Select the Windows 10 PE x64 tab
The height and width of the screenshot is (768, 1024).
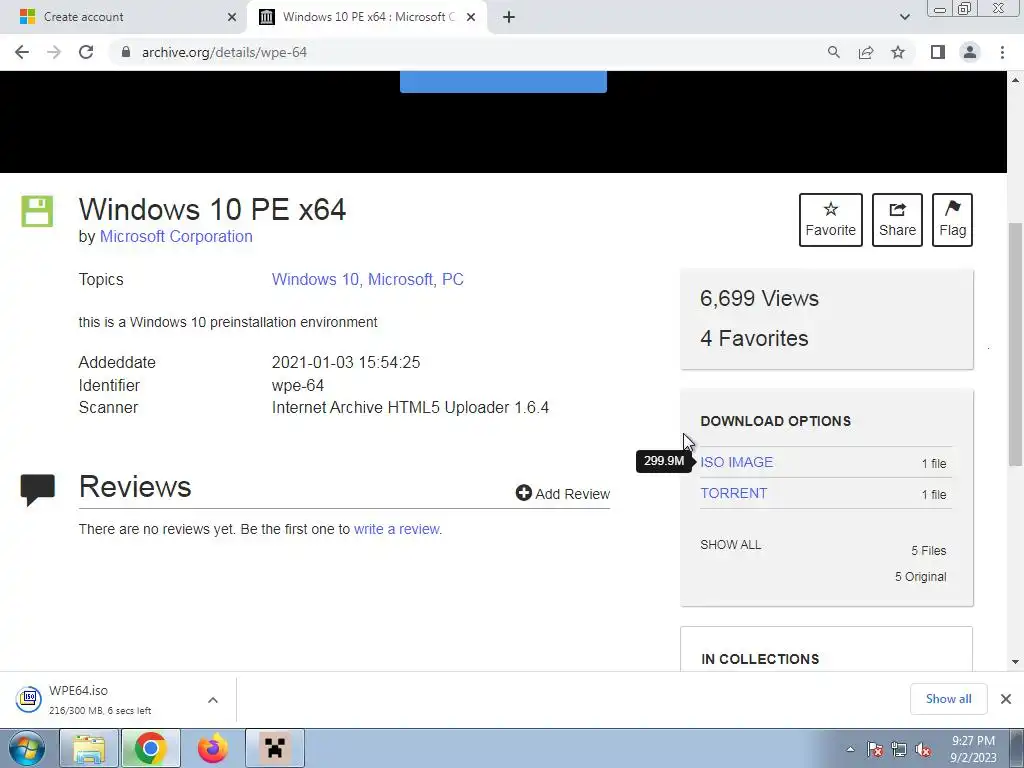coord(366,17)
